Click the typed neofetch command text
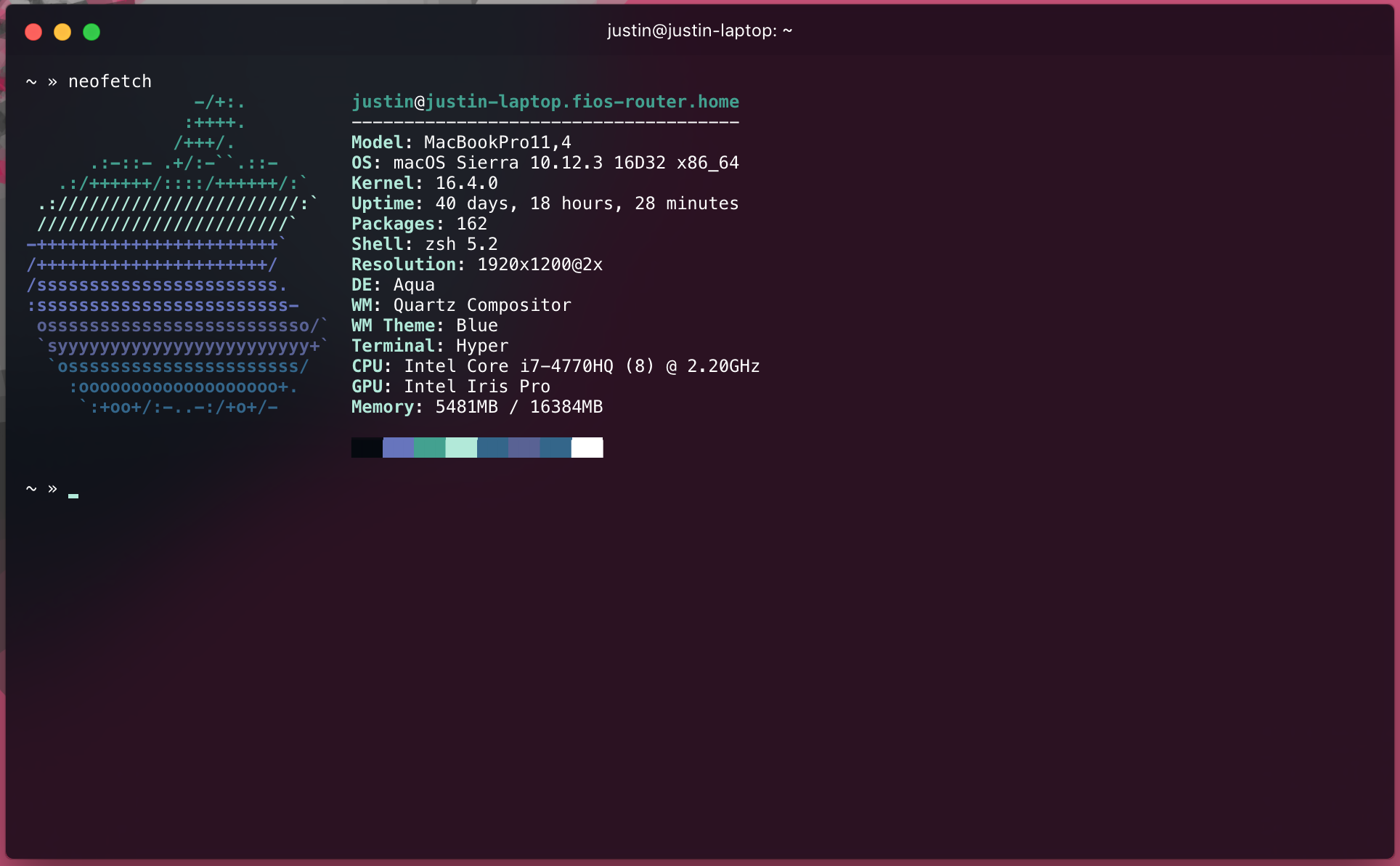Viewport: 1400px width, 866px height. (x=110, y=81)
